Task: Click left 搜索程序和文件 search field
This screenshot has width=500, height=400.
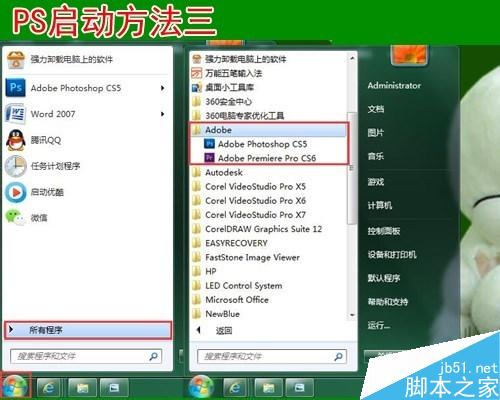Action: click(86, 356)
